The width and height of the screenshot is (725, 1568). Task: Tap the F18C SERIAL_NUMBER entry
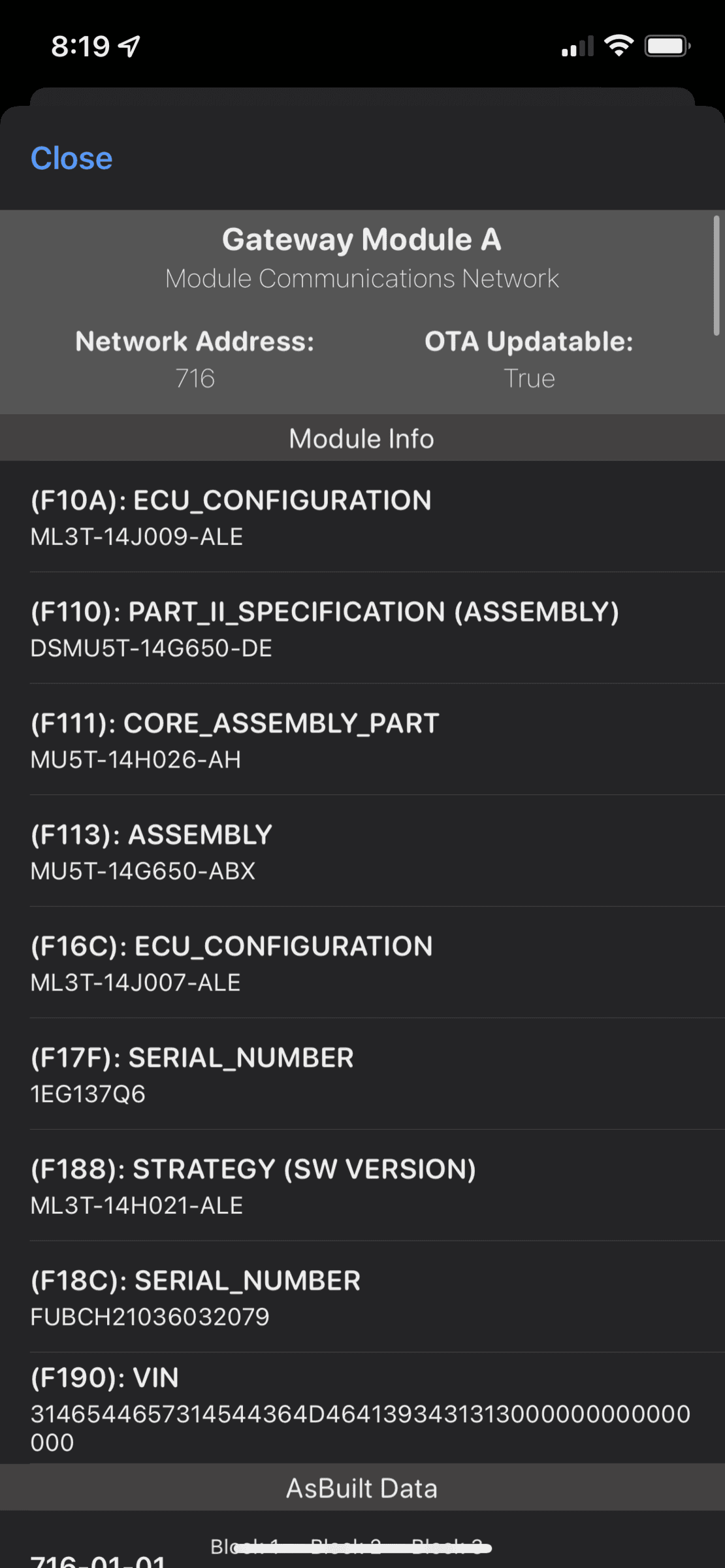362,1297
